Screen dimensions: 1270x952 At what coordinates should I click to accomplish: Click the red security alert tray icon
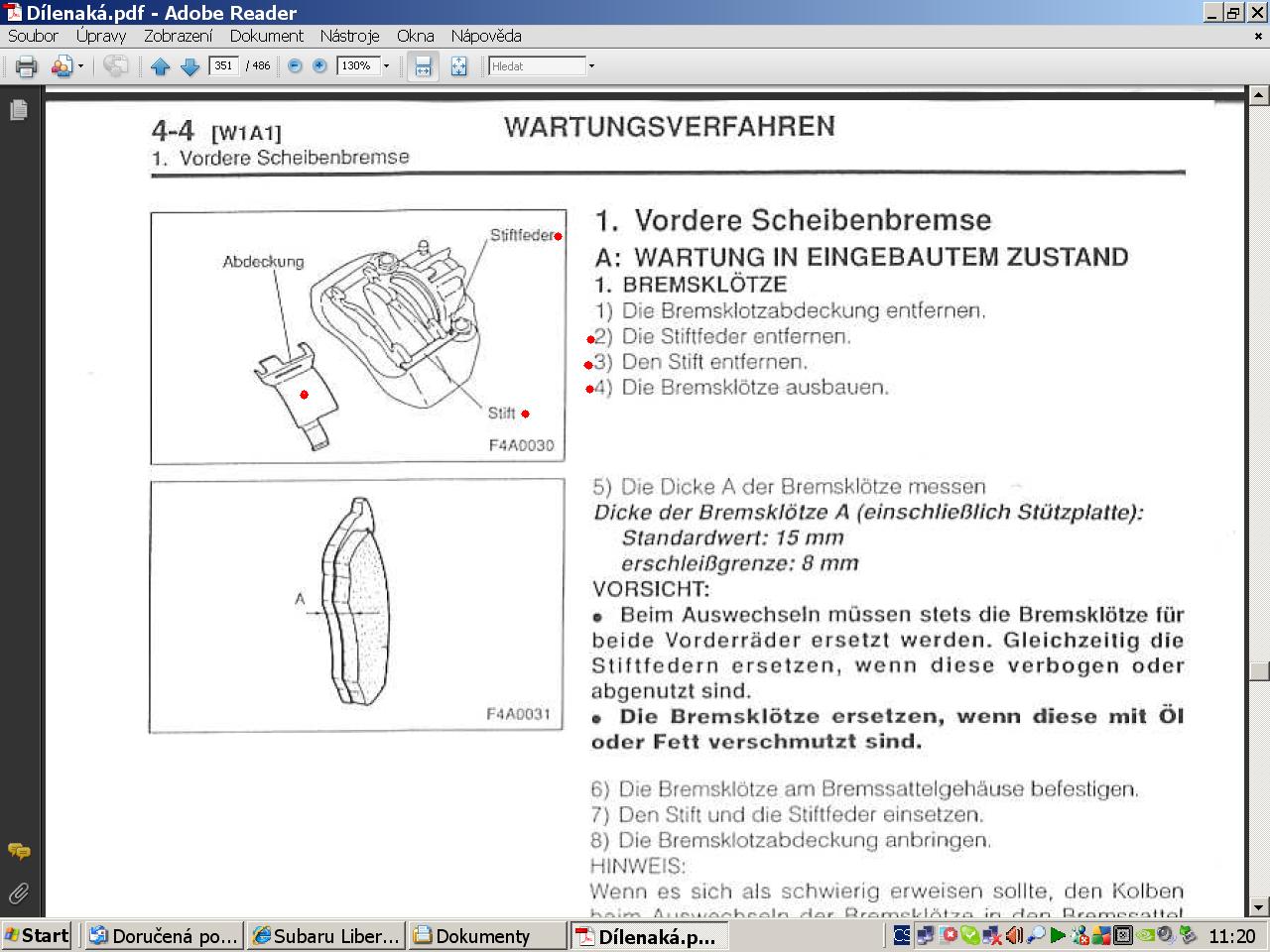[948, 935]
